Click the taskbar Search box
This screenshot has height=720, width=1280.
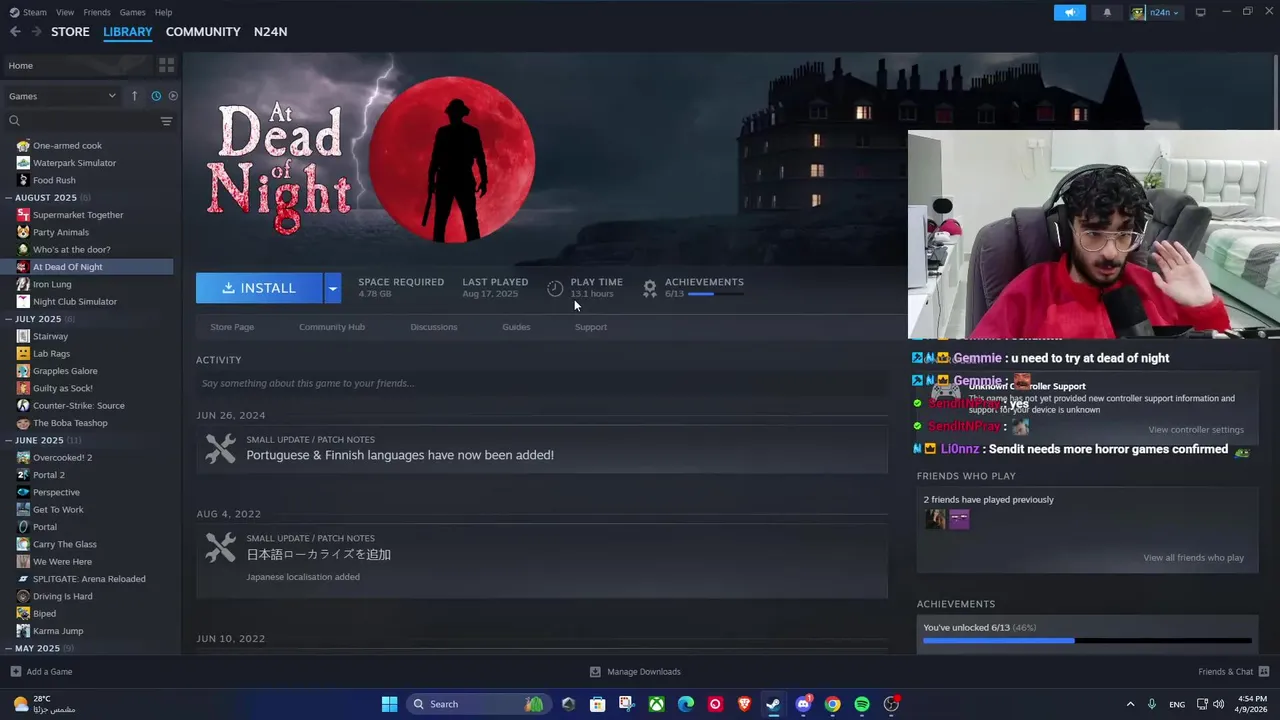click(478, 704)
